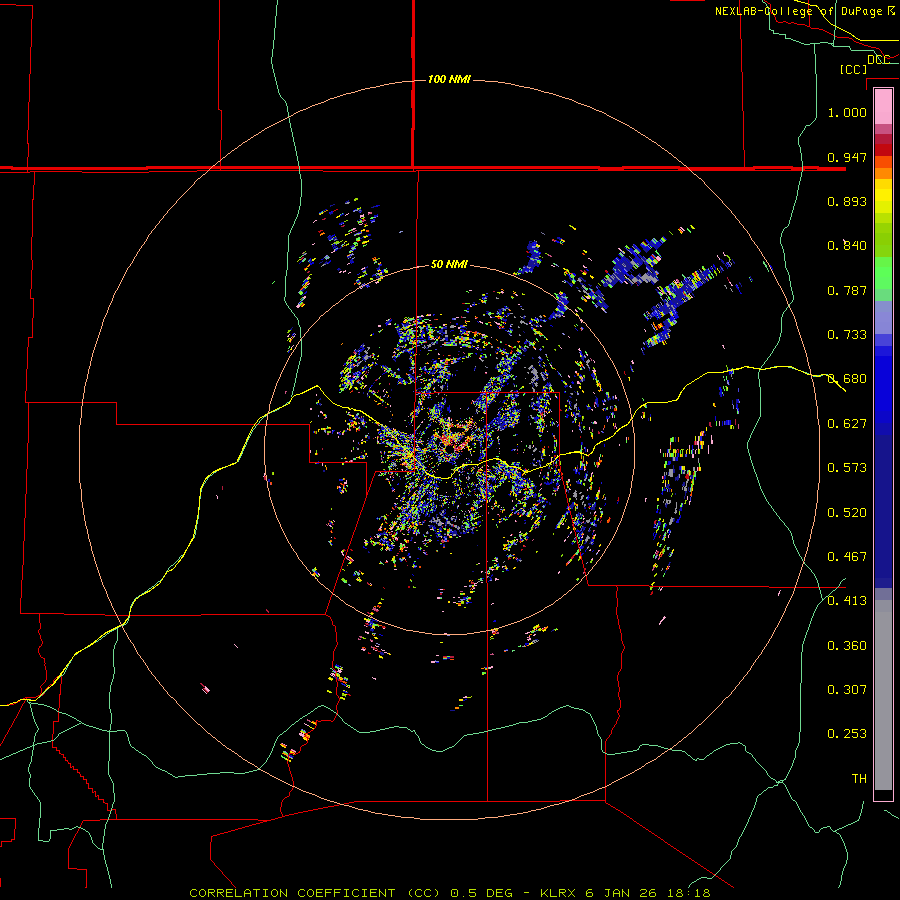Click the 0.253 legend value
This screenshot has width=900, height=900.
coord(847,734)
